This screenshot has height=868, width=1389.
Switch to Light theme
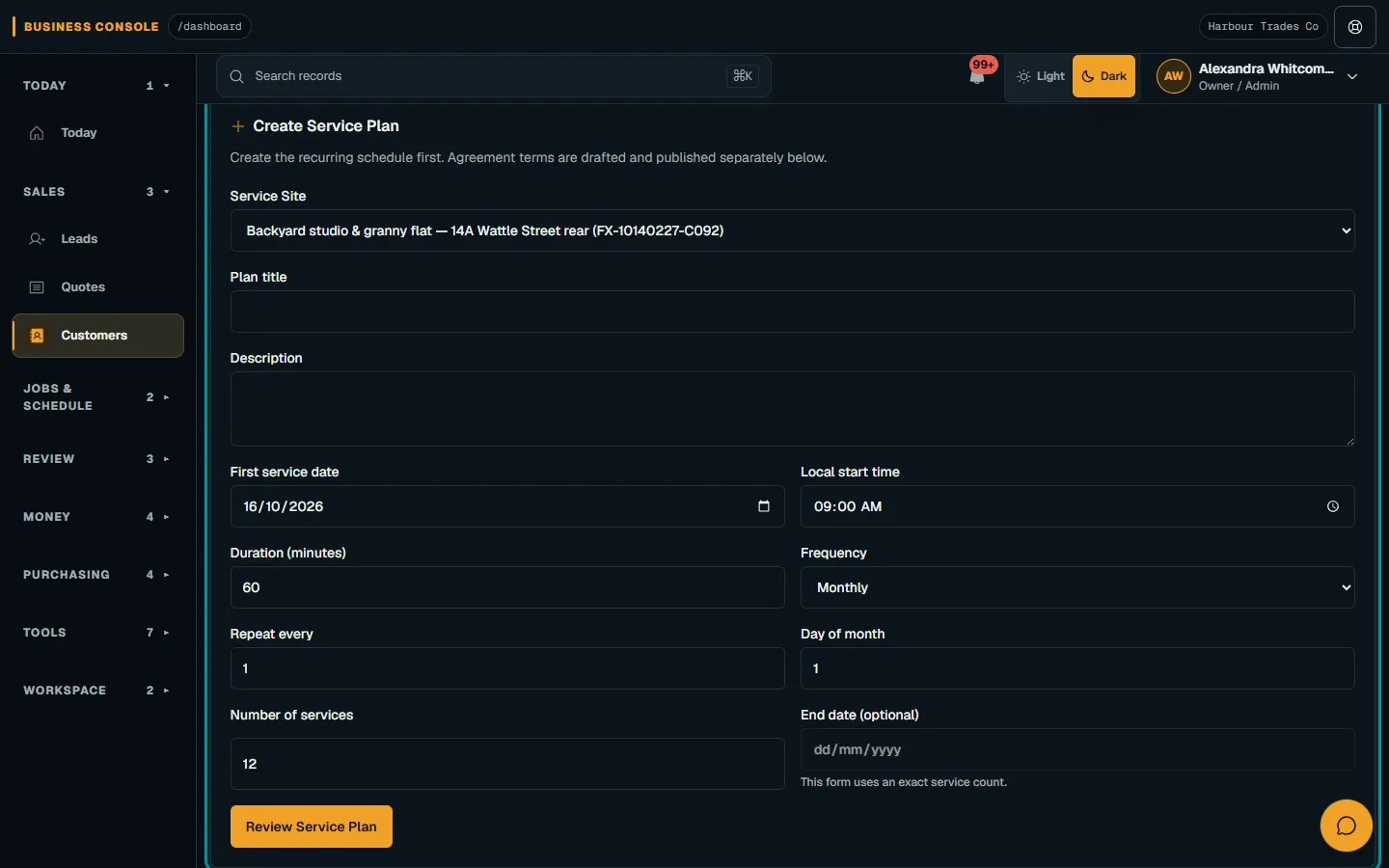click(1041, 76)
